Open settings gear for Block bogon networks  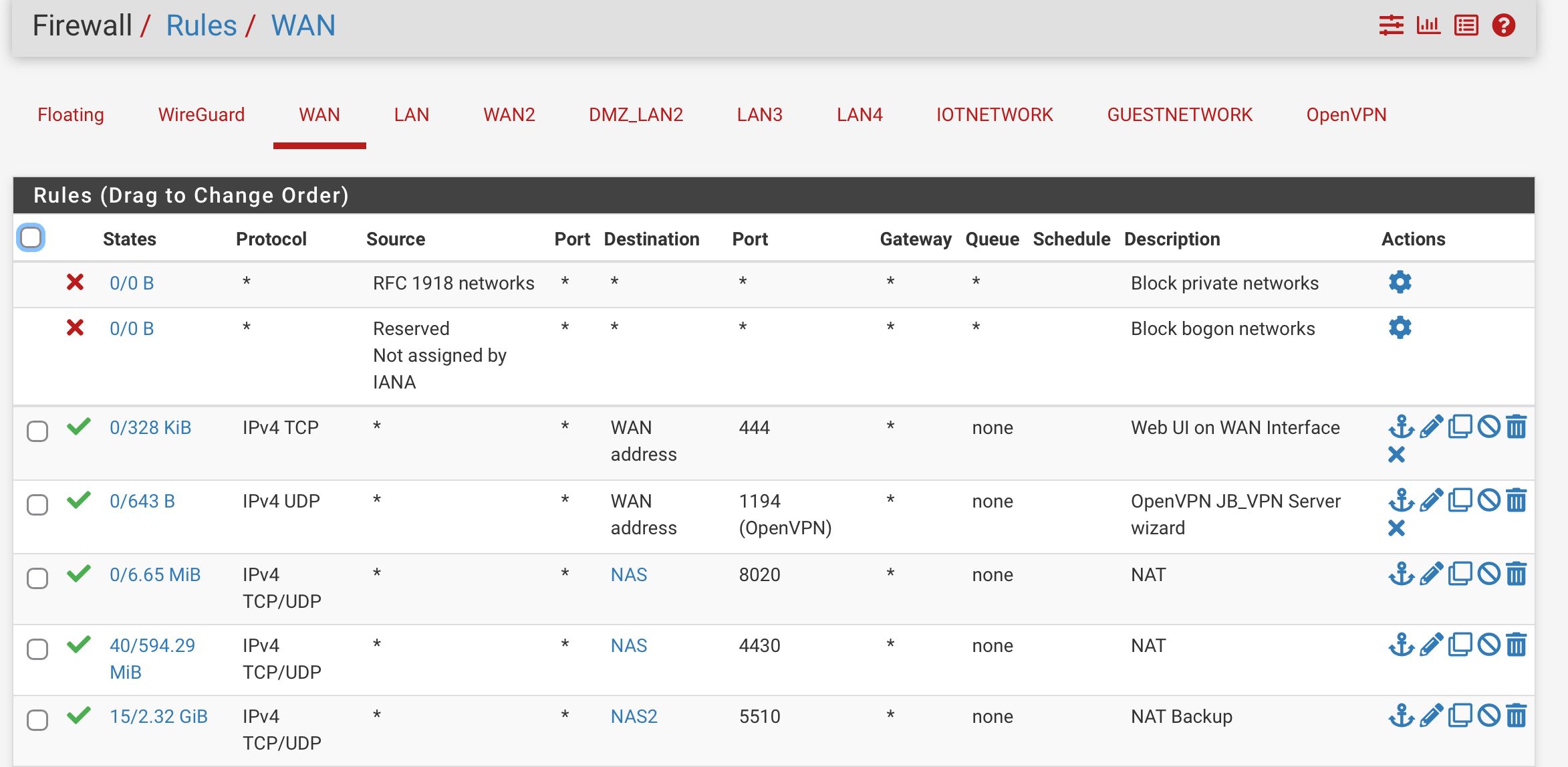coord(1400,328)
